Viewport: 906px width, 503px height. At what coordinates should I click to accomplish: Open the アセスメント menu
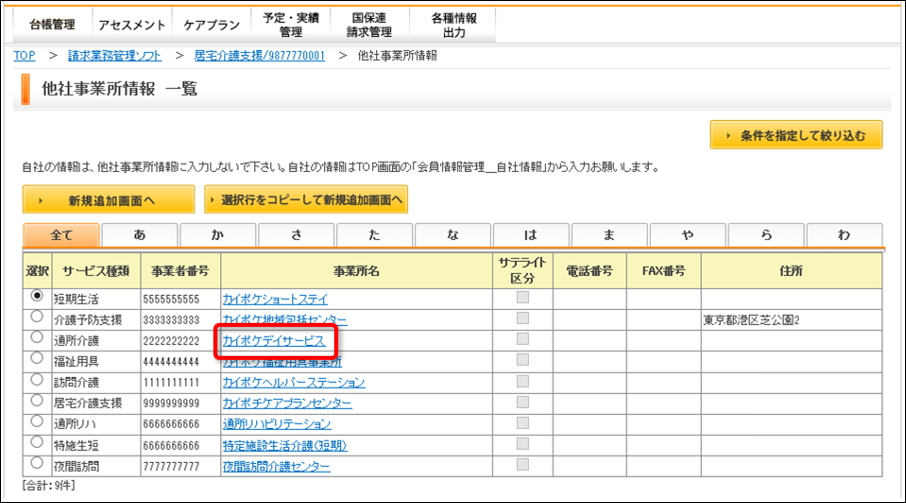coord(132,25)
